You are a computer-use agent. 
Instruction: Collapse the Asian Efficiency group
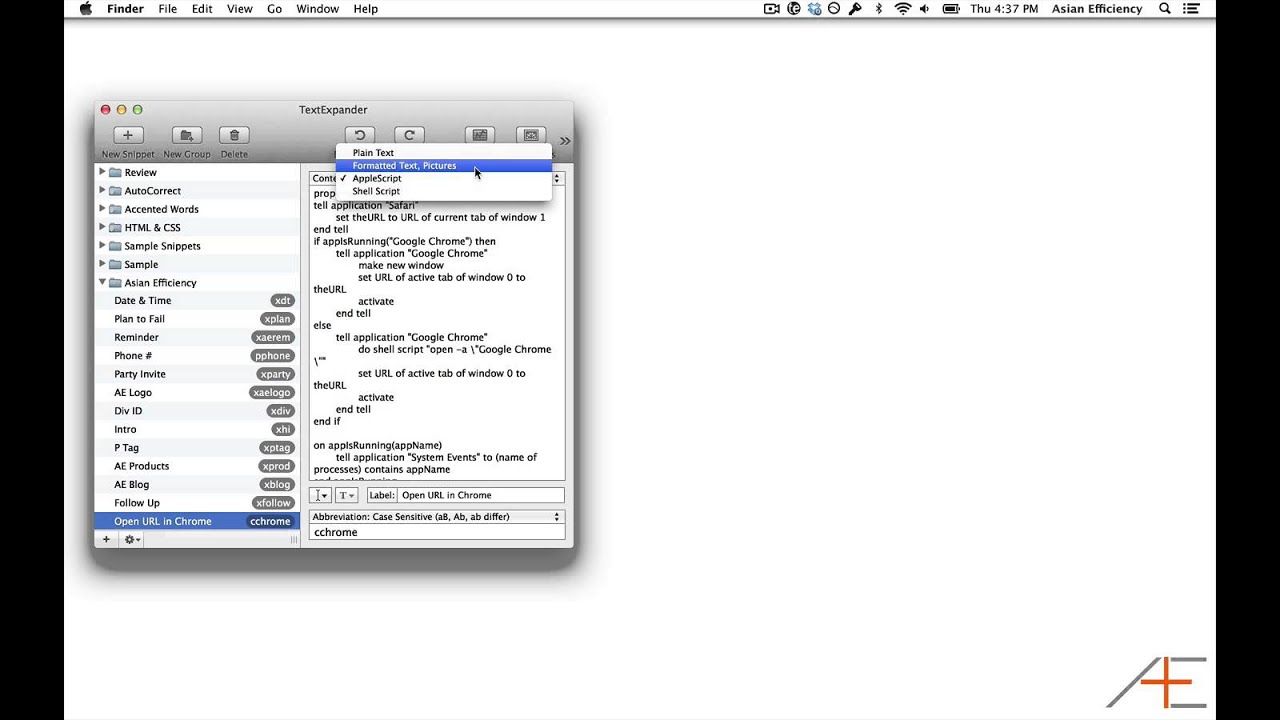tap(102, 282)
